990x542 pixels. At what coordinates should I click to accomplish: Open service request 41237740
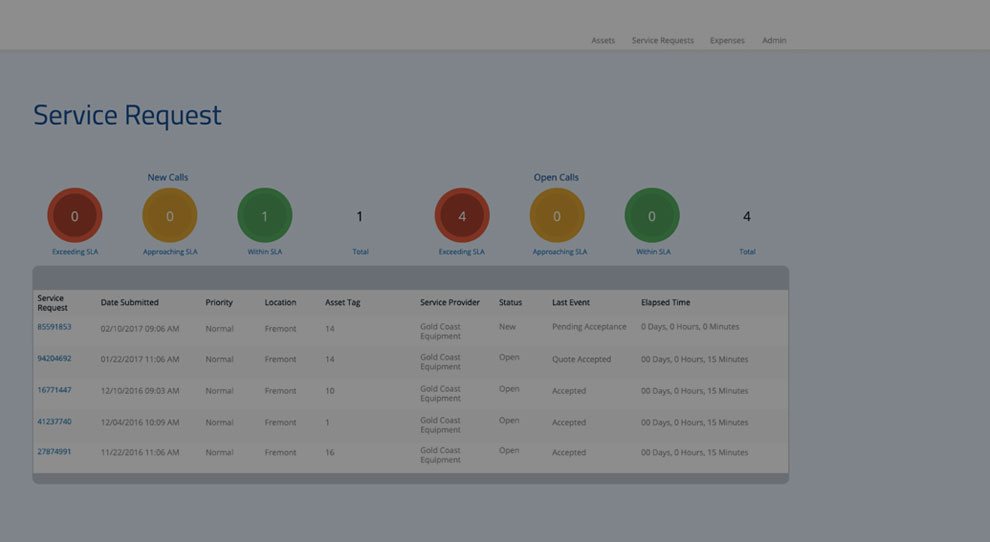point(54,422)
